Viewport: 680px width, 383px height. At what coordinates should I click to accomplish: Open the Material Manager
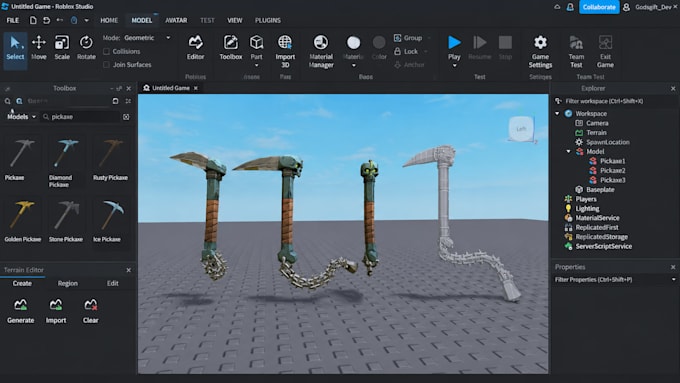[x=321, y=51]
